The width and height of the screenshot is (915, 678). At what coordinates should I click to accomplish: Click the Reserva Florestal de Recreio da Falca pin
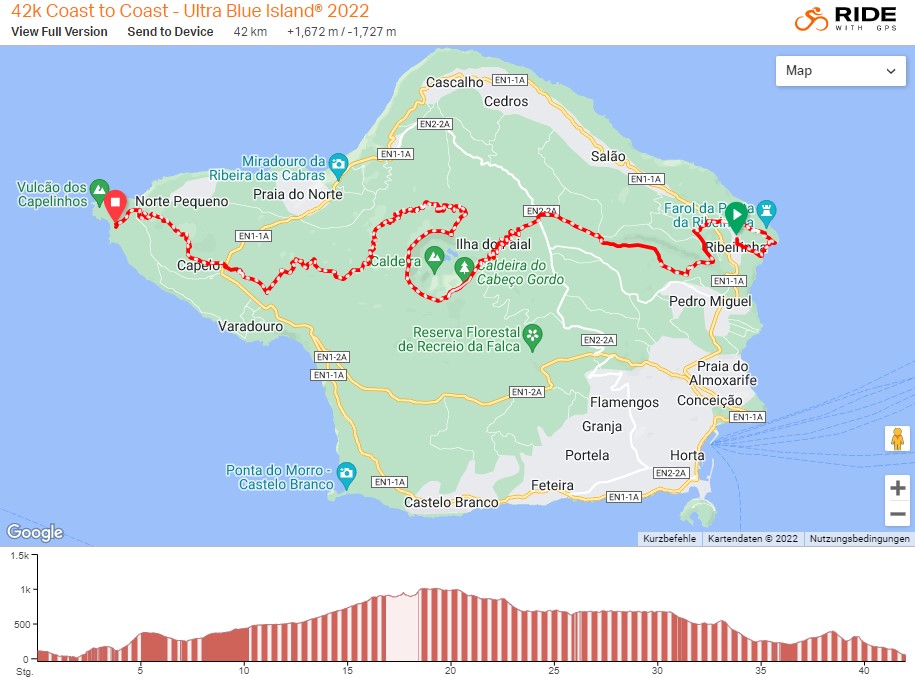[532, 337]
